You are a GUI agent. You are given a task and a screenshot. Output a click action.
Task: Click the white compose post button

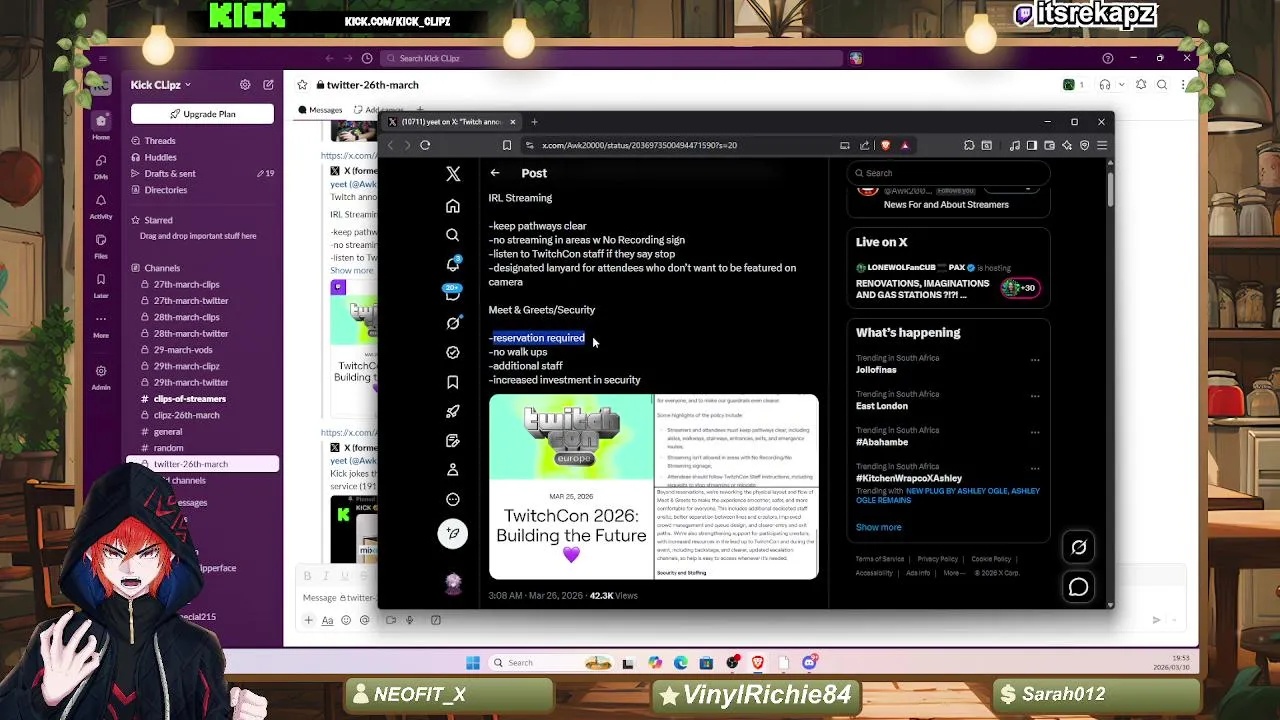point(453,533)
